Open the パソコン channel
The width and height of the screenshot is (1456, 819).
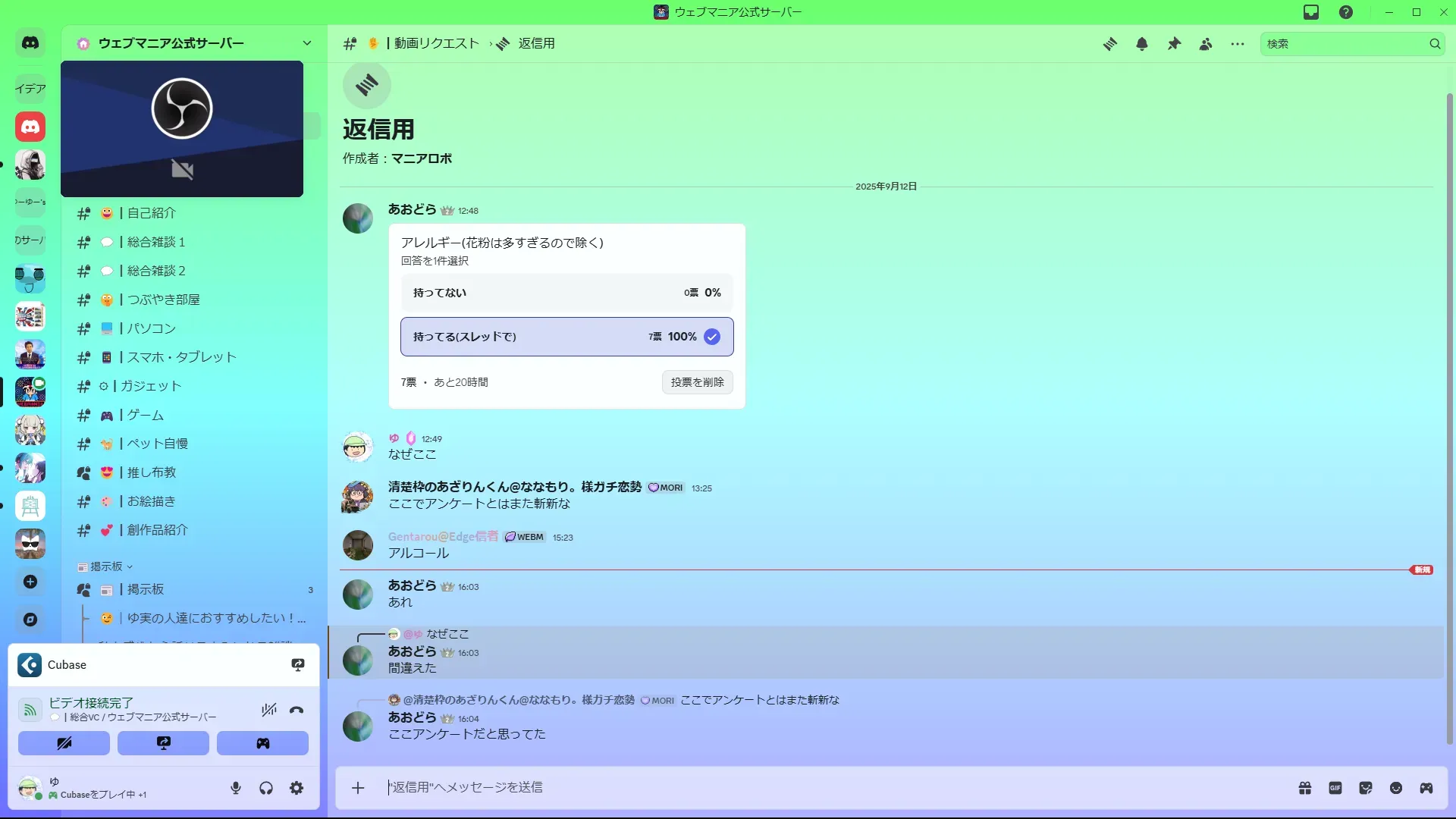click(x=151, y=328)
